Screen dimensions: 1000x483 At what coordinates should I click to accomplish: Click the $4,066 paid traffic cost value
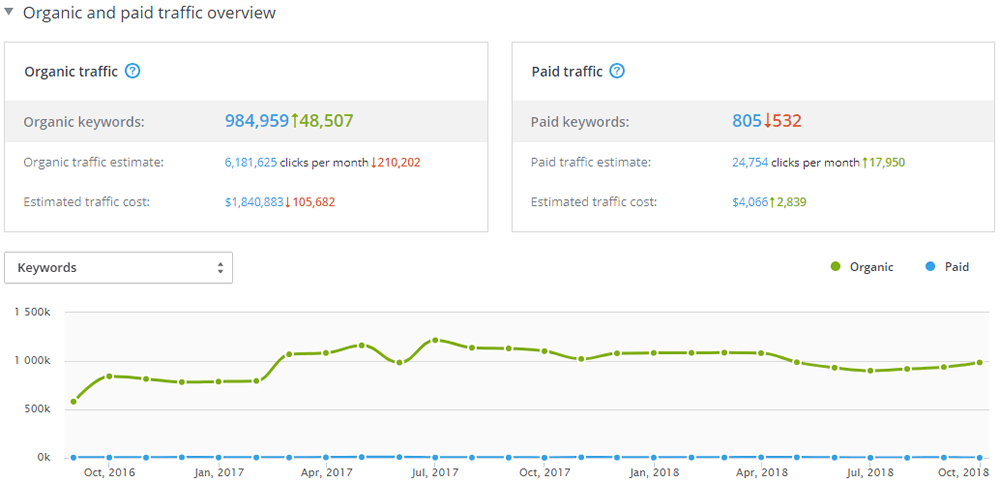[x=750, y=202]
